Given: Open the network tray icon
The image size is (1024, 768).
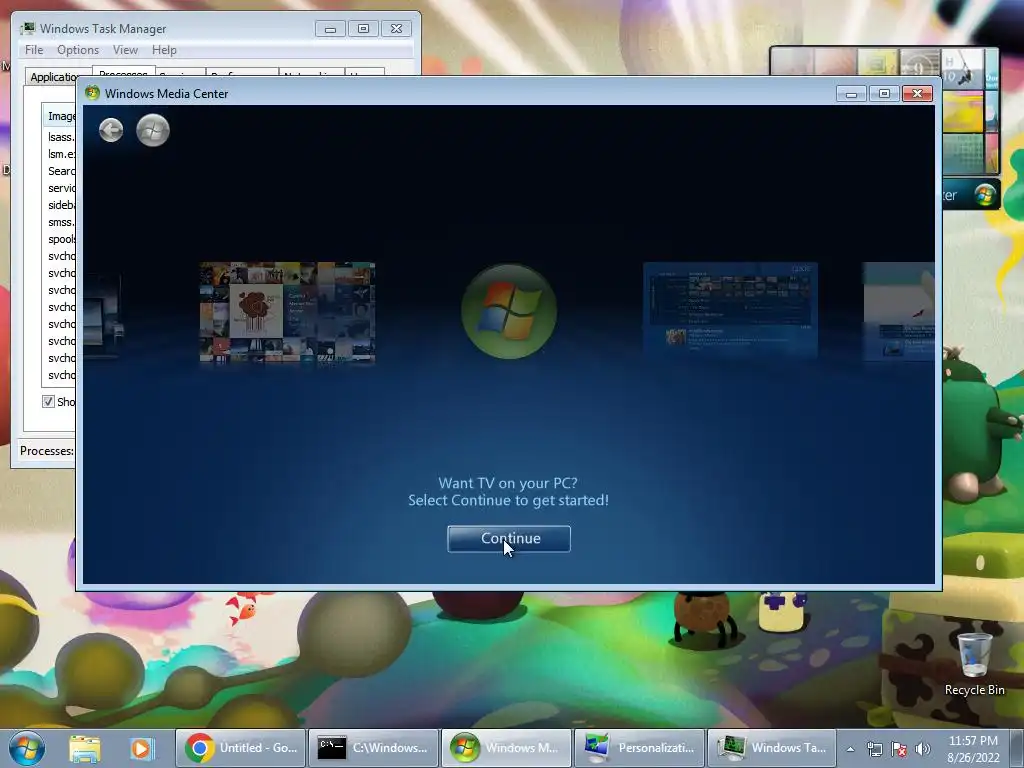Looking at the screenshot, I should click(x=874, y=749).
